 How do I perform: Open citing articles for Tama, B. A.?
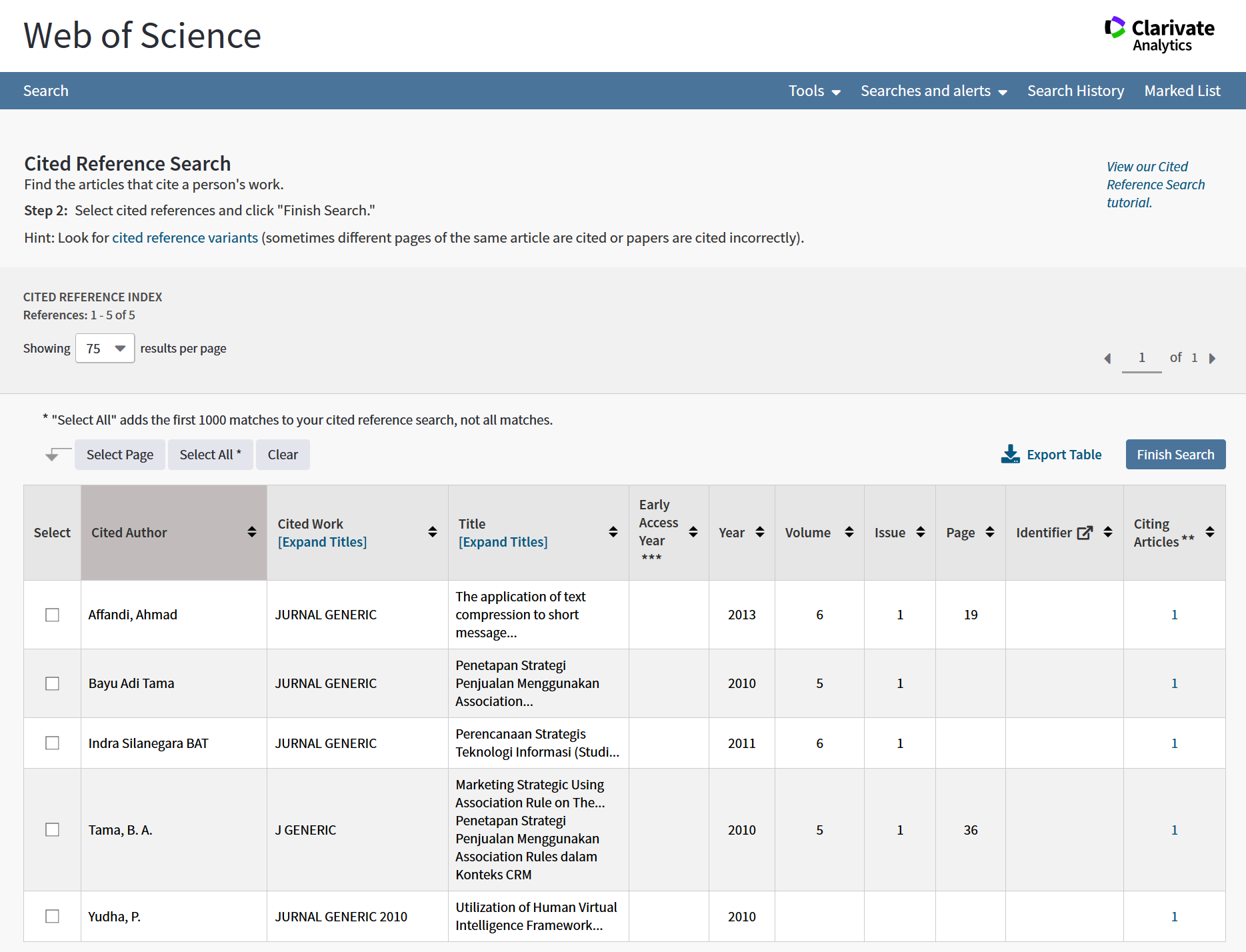coord(1174,830)
